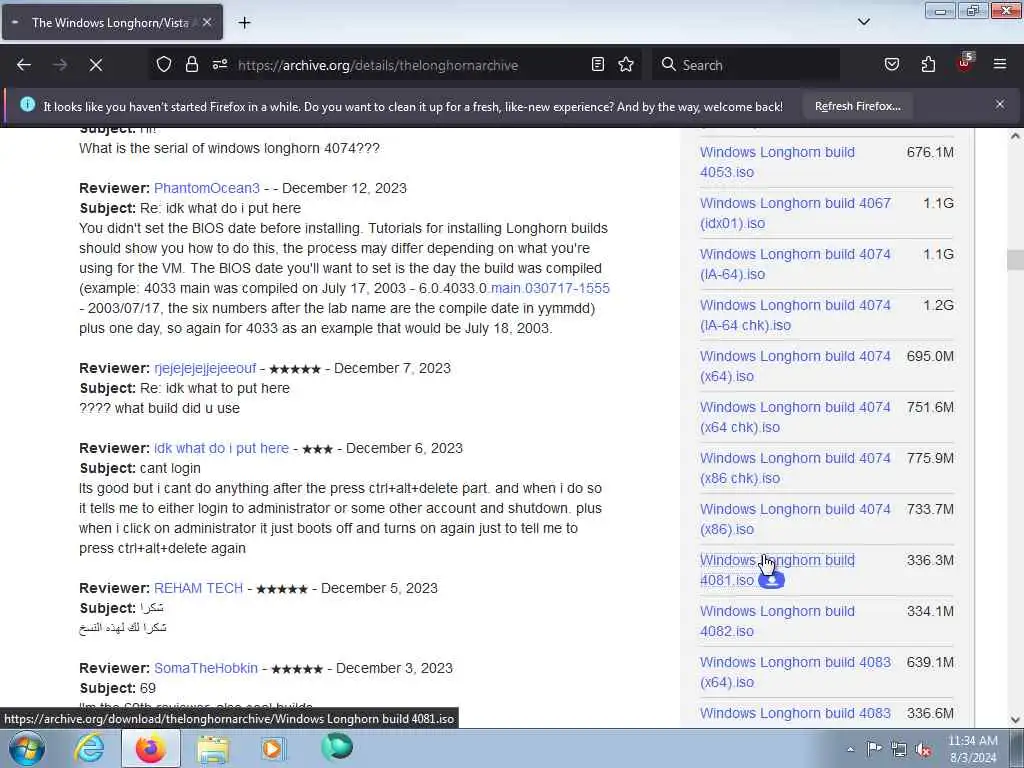1024x768 pixels.
Task: Open the Firefox hamburger menu
Action: coord(1000,65)
